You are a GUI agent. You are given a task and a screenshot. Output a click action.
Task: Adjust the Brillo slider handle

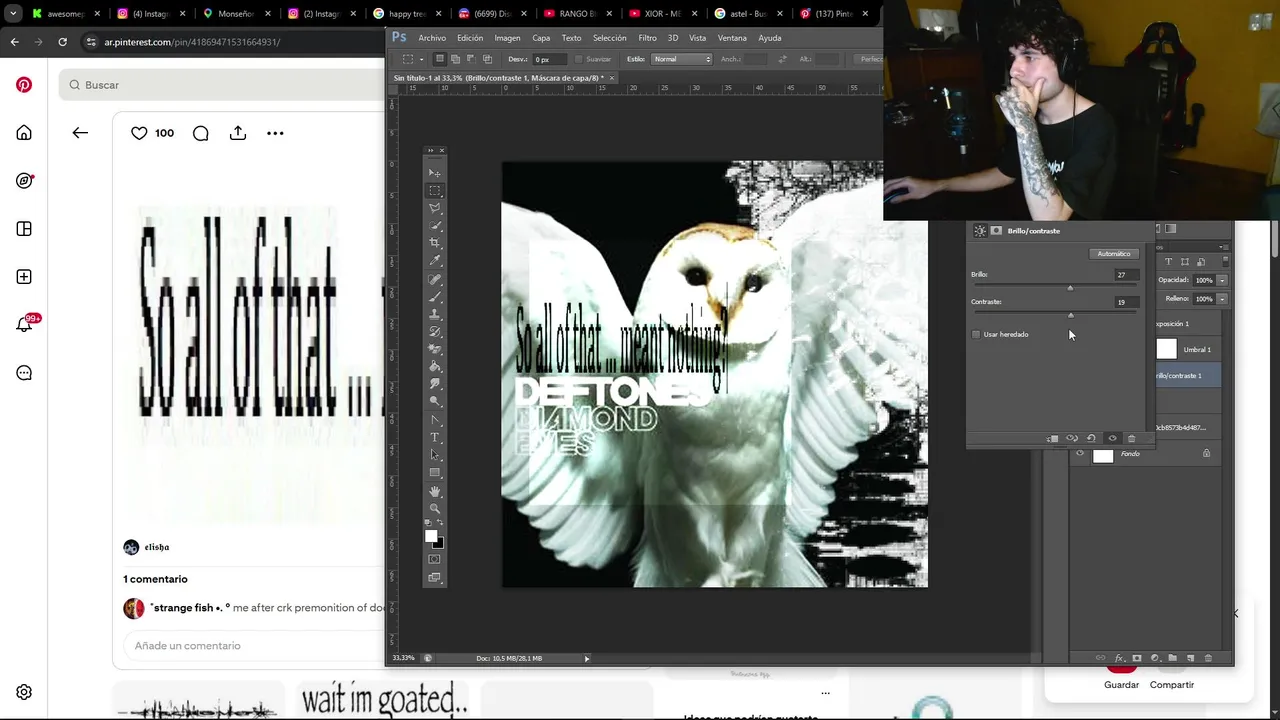click(1070, 288)
